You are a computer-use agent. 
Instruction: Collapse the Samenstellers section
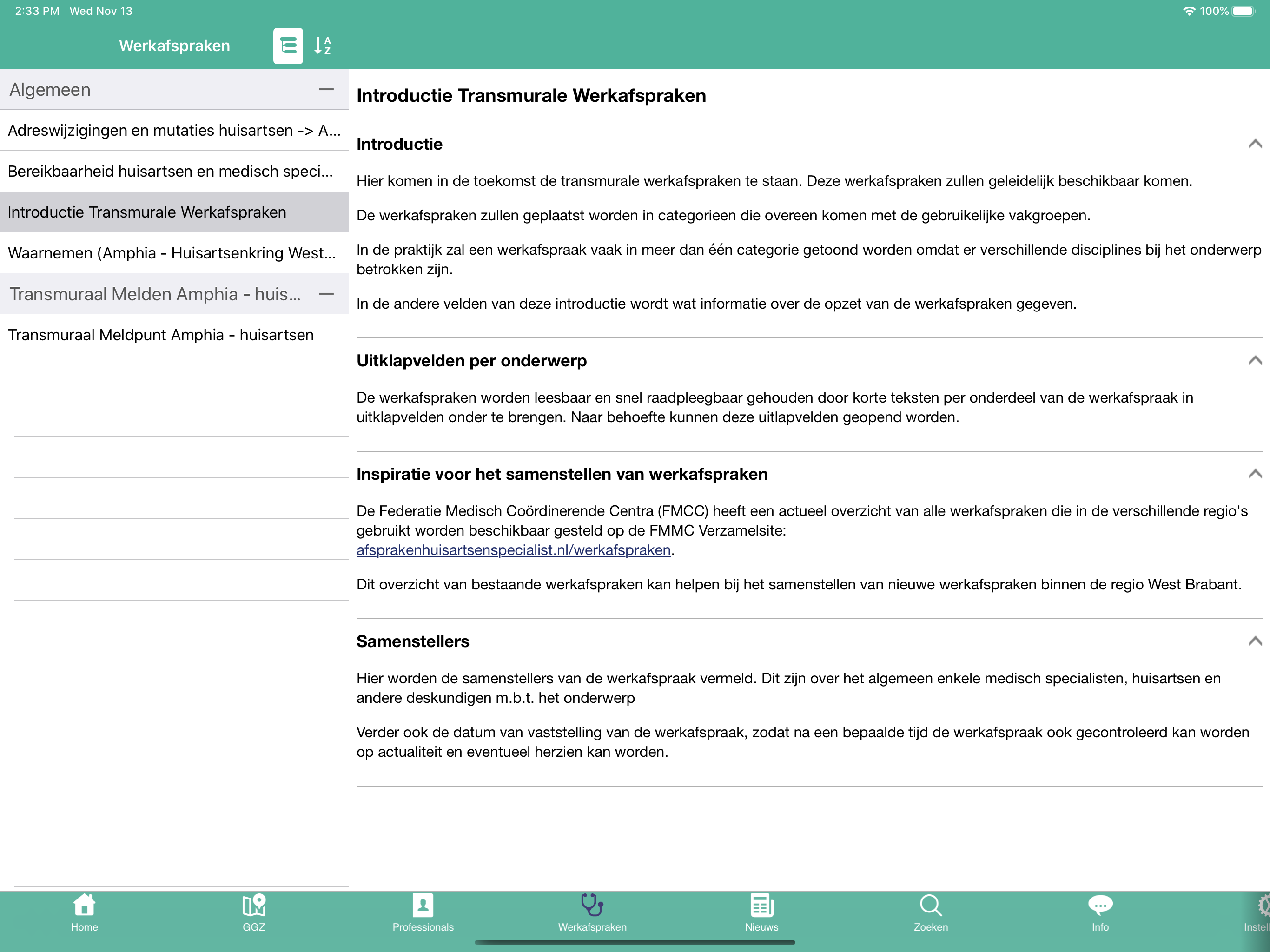pyautogui.click(x=1255, y=641)
